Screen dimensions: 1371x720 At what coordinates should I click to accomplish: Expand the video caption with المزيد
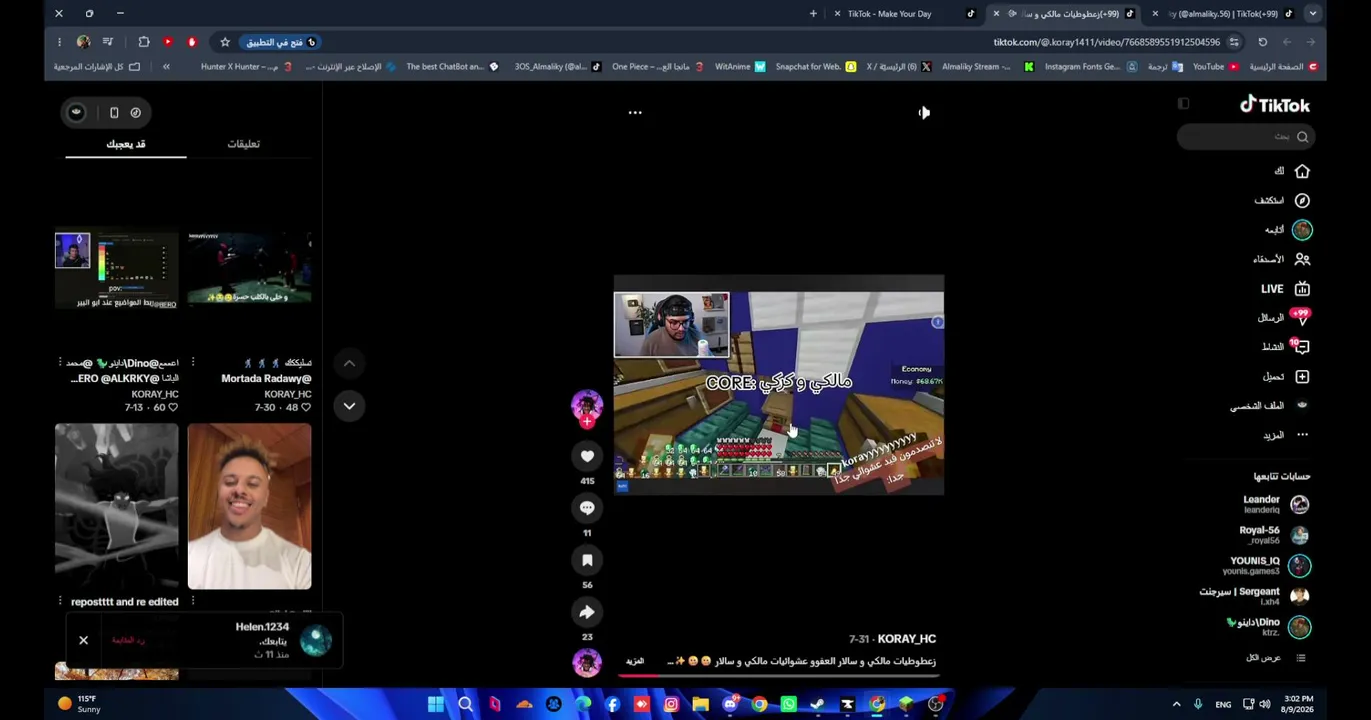click(635, 661)
